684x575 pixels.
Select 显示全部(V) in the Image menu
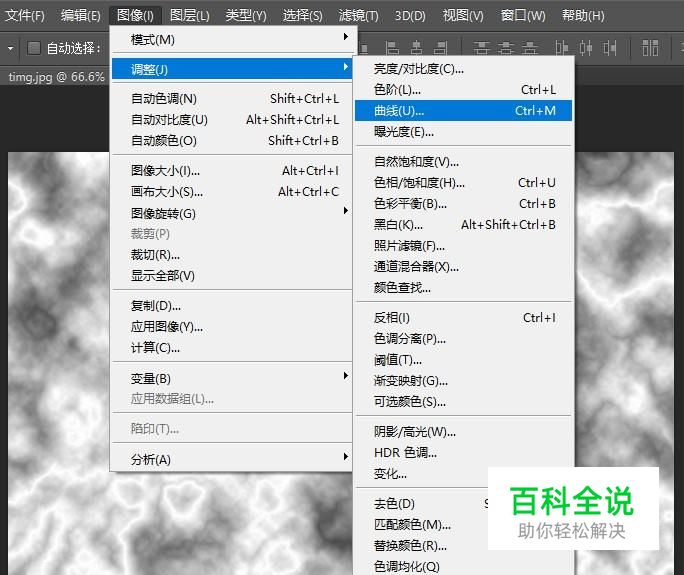[x=232, y=275]
